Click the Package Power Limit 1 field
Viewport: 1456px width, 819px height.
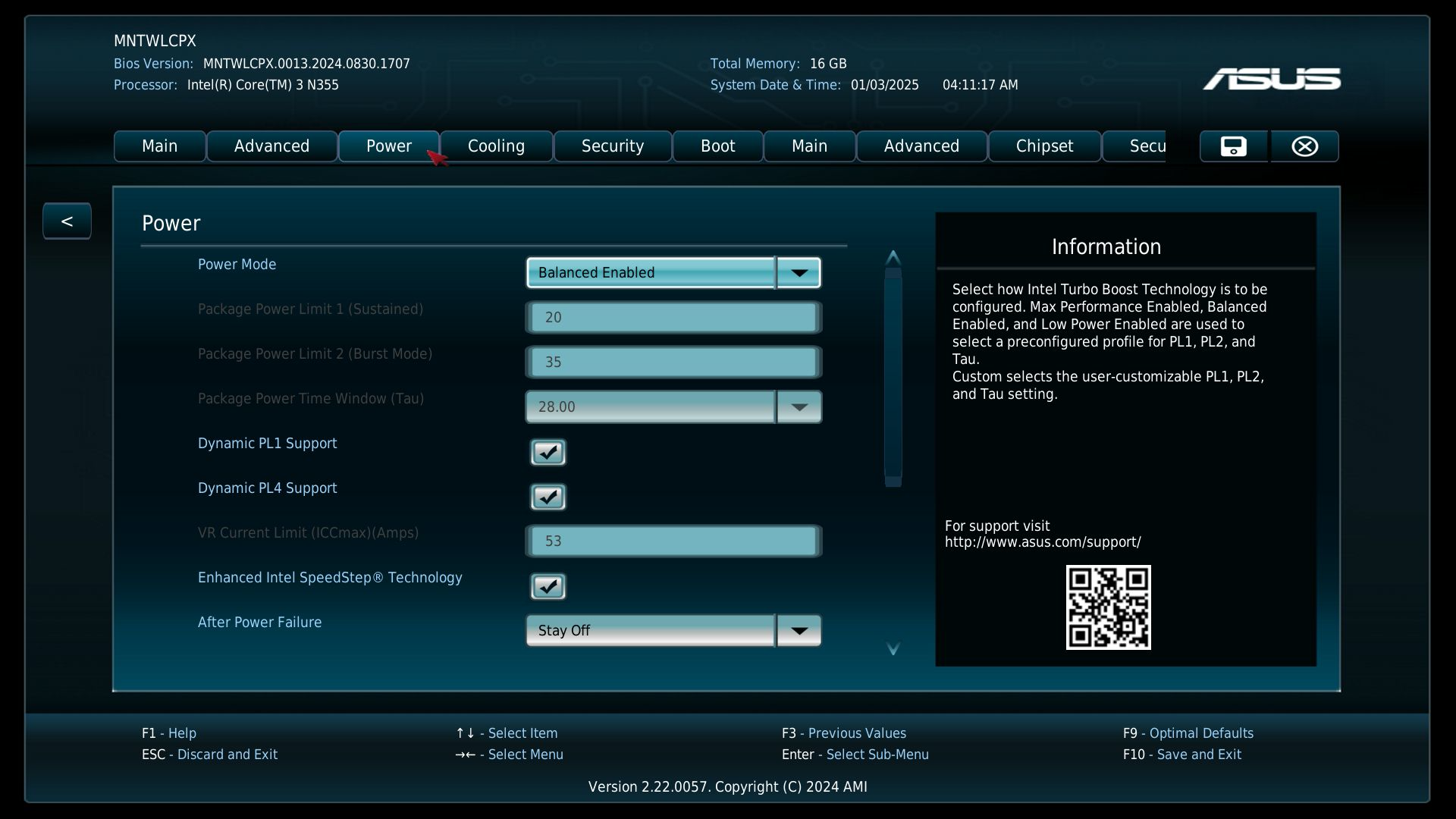tap(673, 318)
